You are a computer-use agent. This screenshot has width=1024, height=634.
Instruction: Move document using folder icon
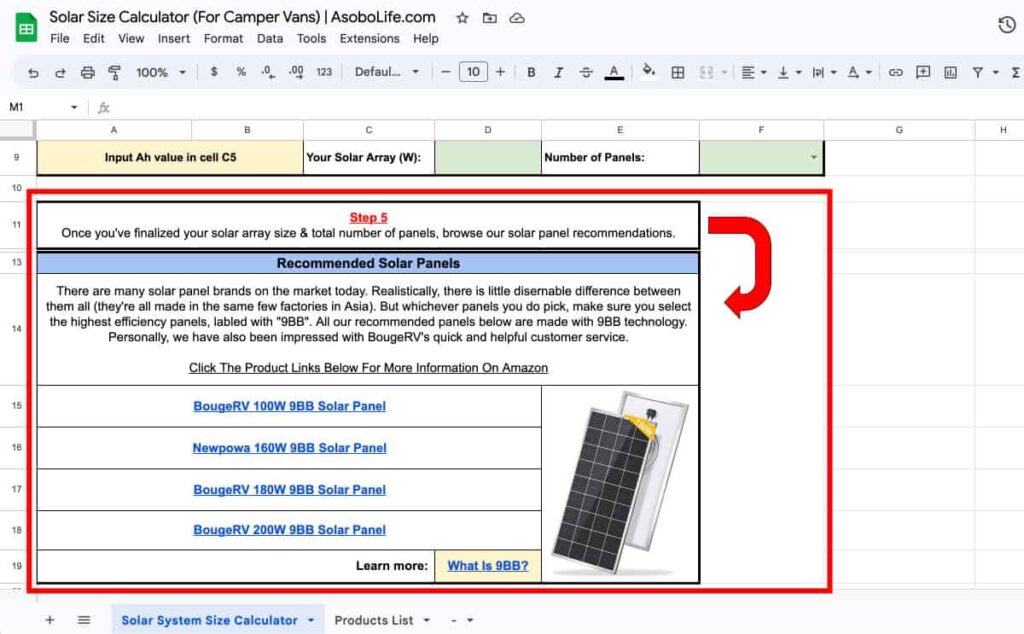(490, 18)
